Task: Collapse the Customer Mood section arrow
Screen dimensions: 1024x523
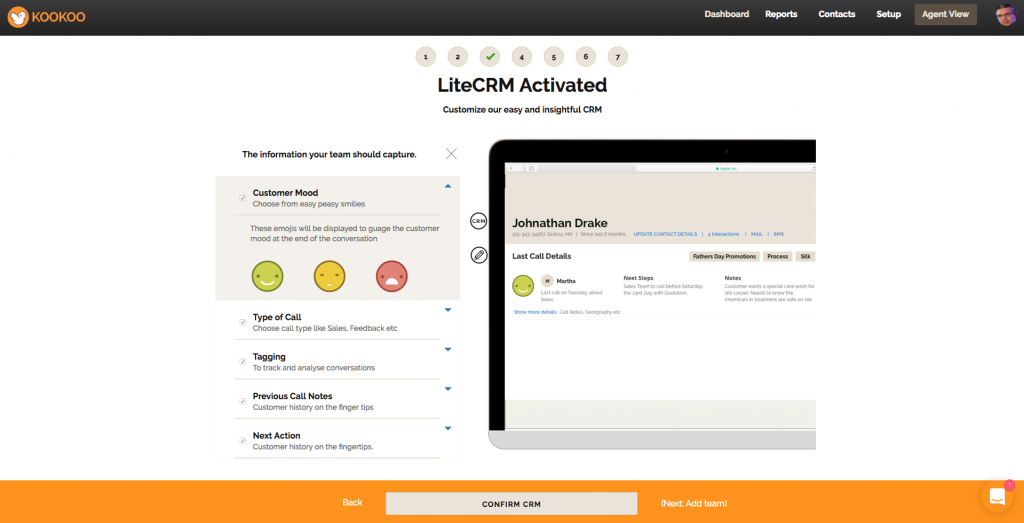Action: [x=448, y=186]
